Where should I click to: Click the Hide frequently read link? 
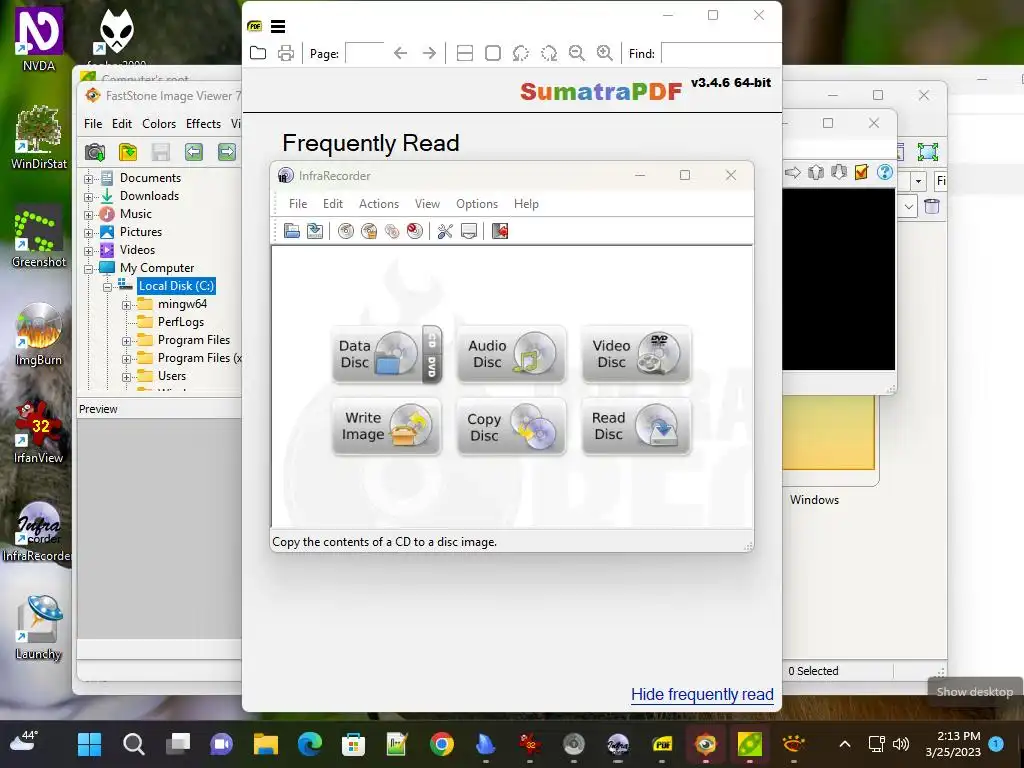tap(702, 694)
